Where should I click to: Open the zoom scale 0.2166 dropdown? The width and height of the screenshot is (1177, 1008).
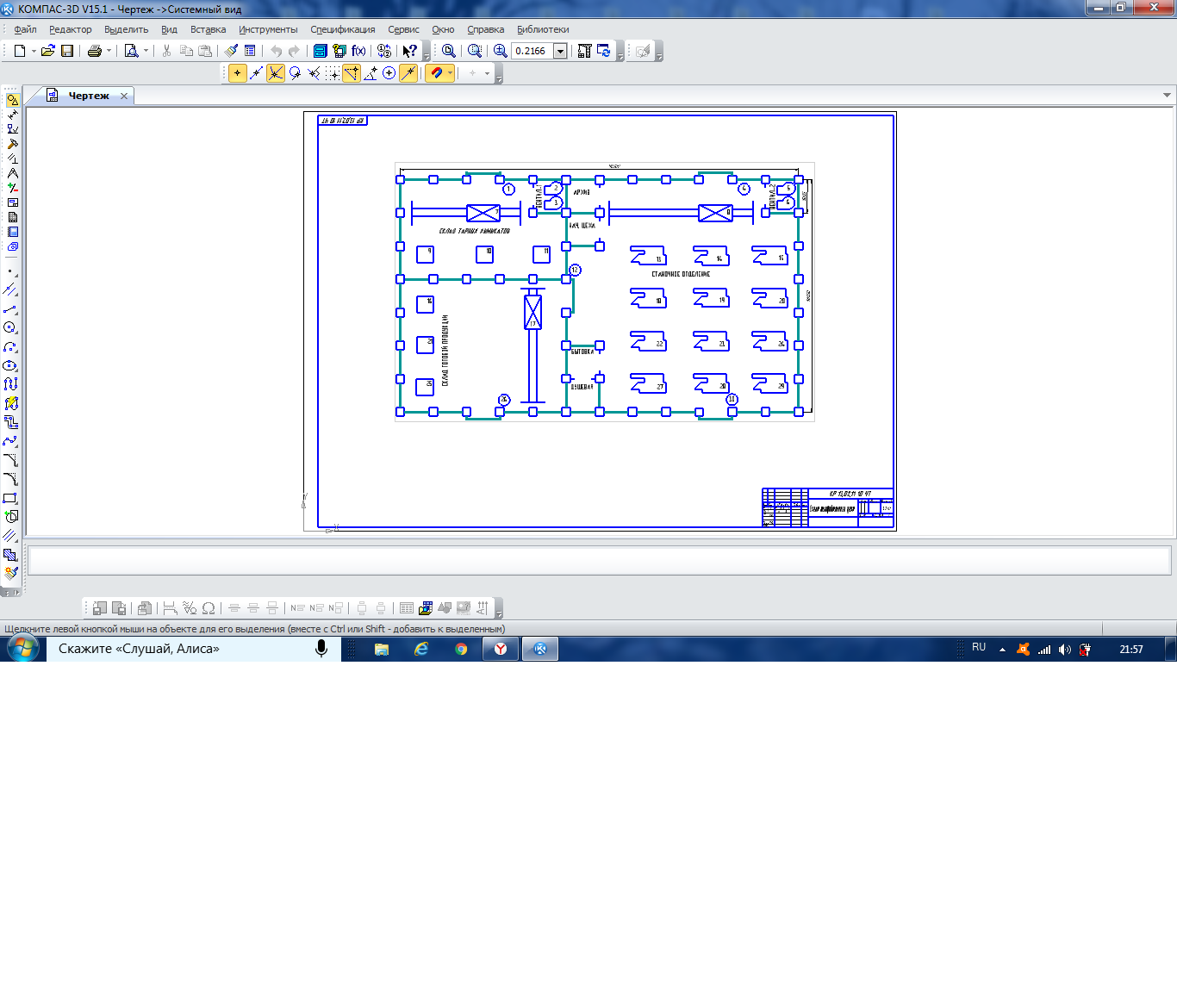pos(560,51)
